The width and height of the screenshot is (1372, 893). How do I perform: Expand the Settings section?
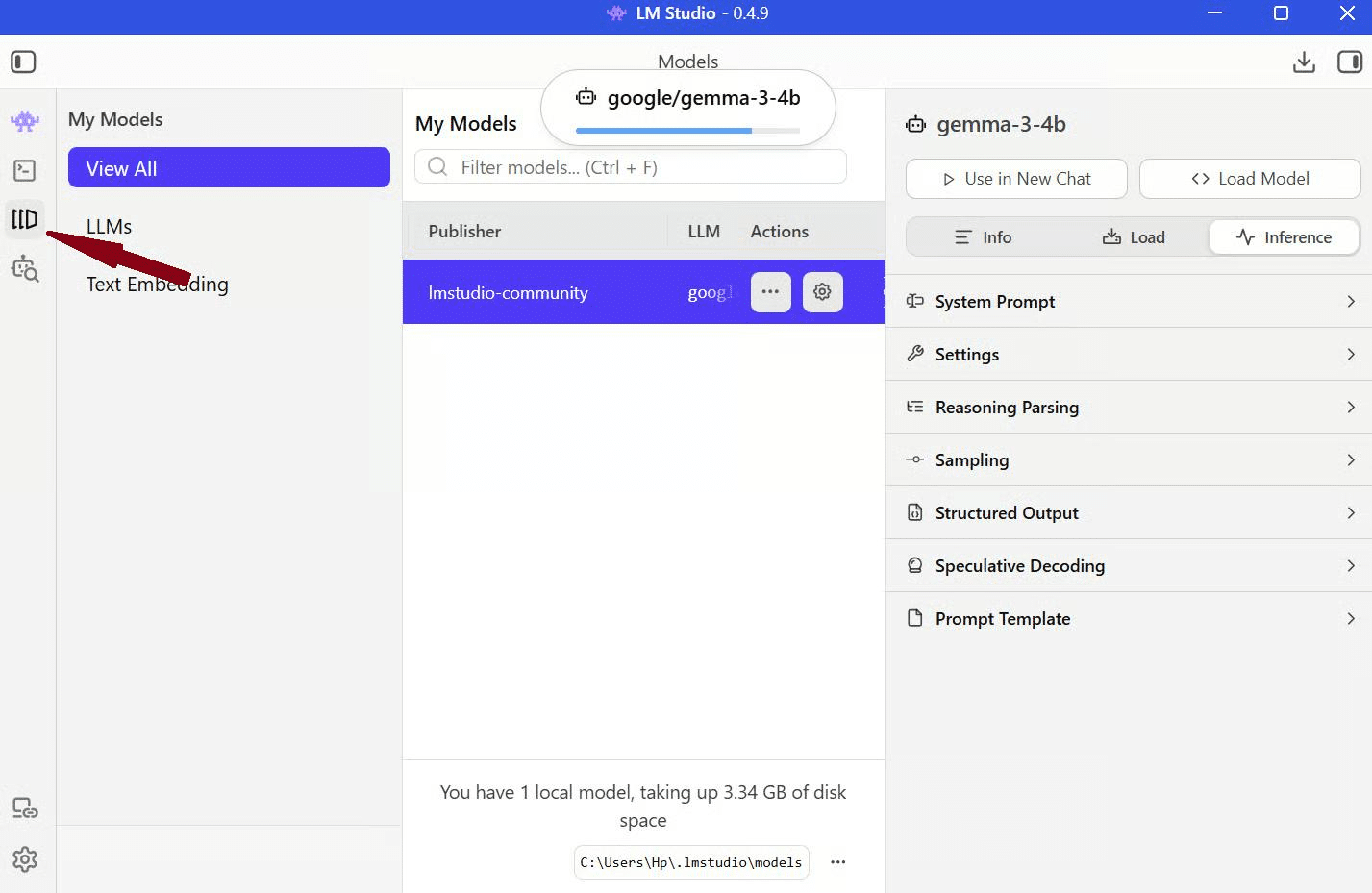pos(1129,355)
